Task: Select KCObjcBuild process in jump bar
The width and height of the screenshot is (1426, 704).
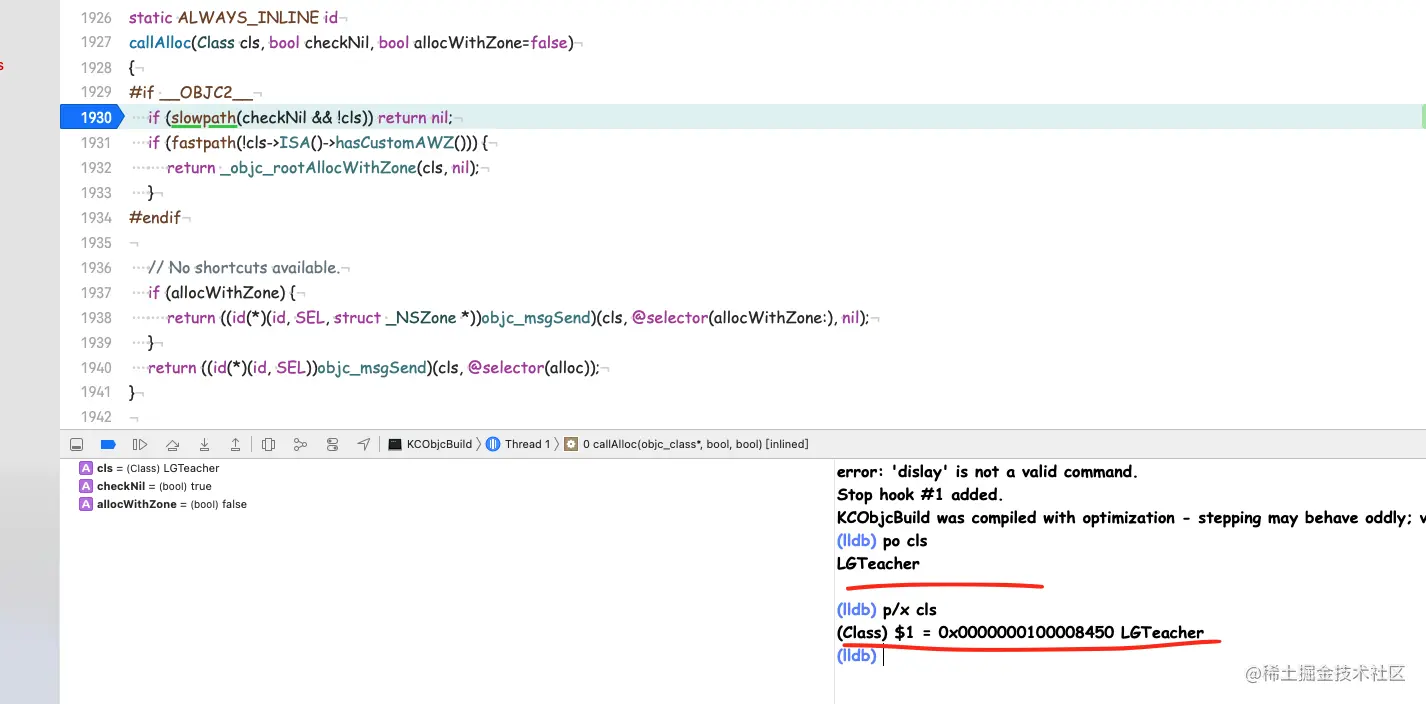Action: (x=430, y=444)
